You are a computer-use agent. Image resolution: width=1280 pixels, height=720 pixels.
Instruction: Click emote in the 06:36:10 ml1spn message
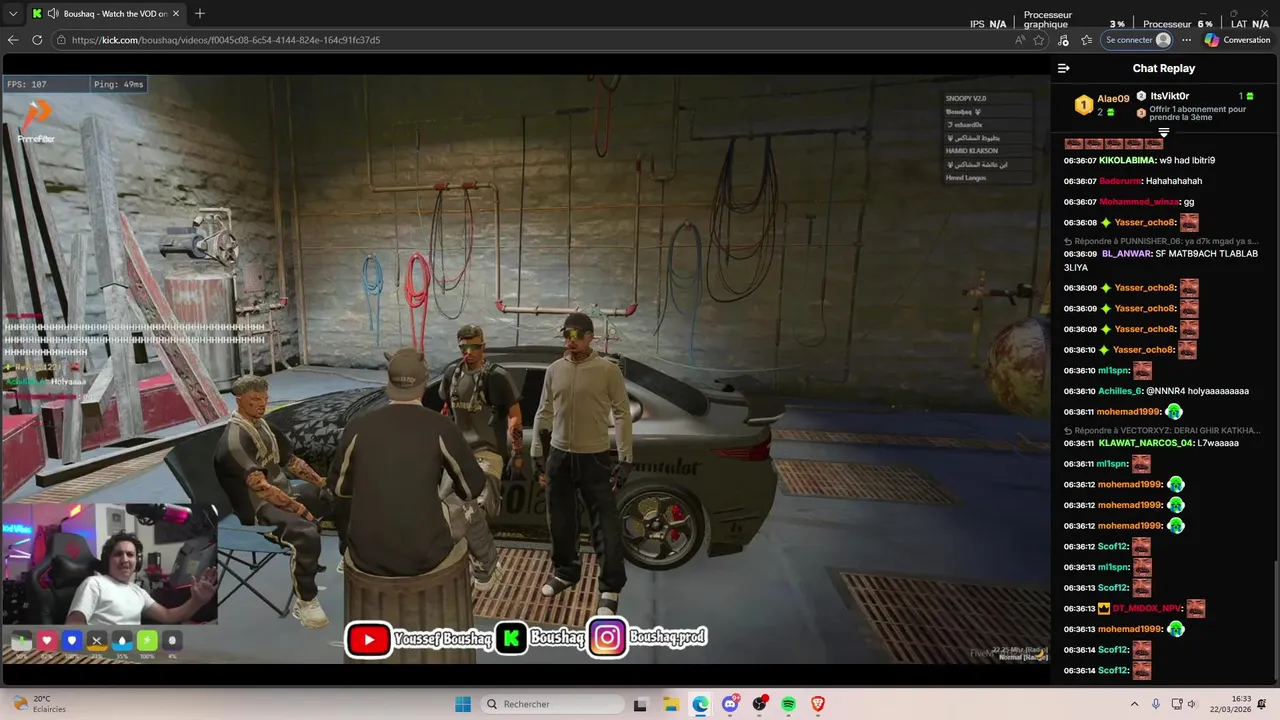[1143, 371]
